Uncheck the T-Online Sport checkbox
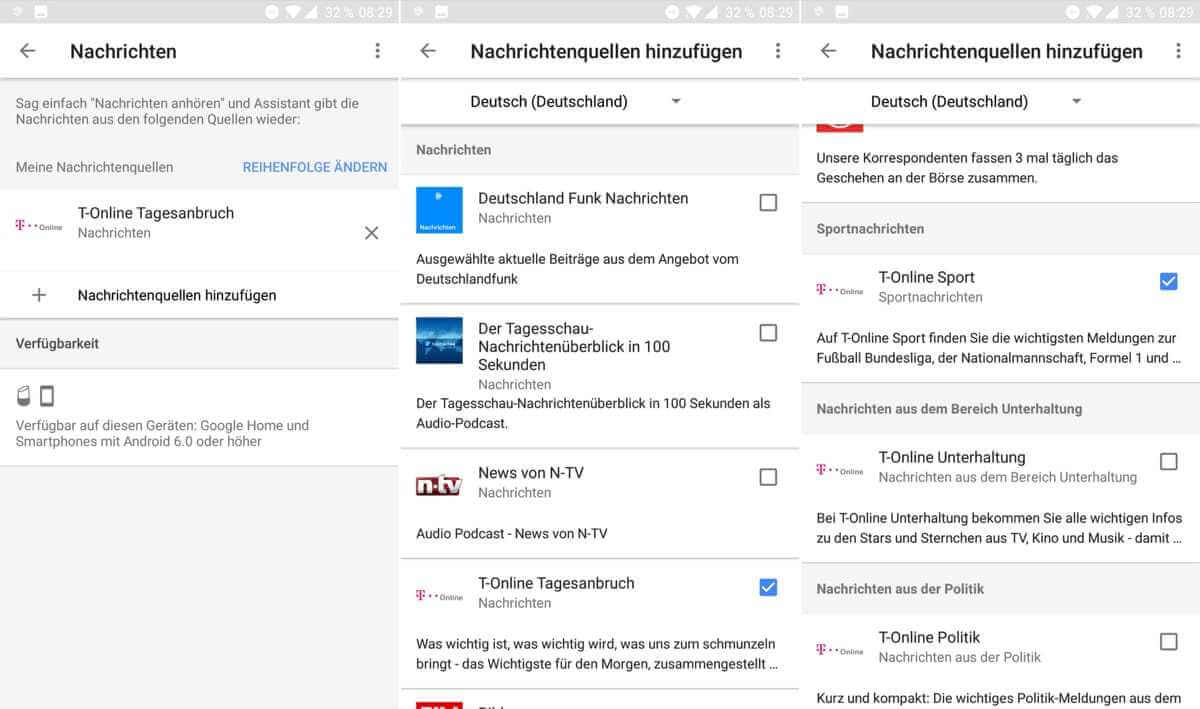Viewport: 1200px width, 709px height. click(1168, 281)
